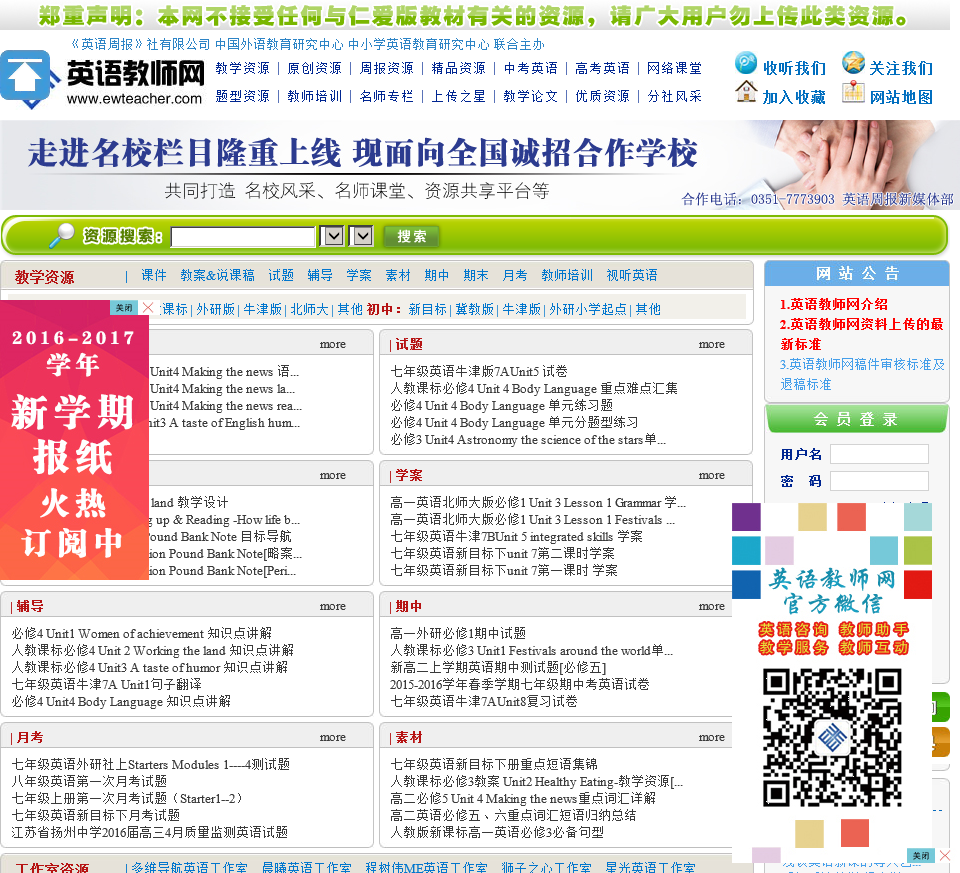Image resolution: width=960 pixels, height=873 pixels.
Task: Click more in the 试题 section
Action: [x=711, y=344]
